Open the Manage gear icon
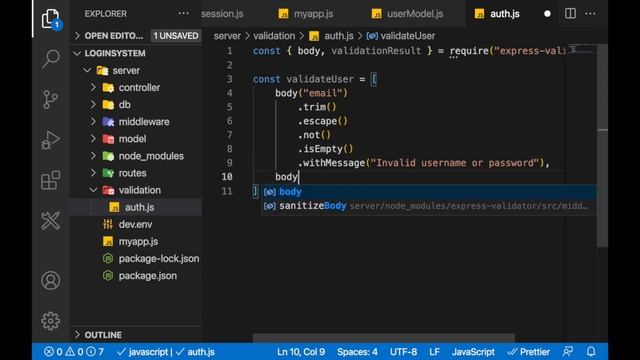This screenshot has height=360, width=640. coord(51,321)
